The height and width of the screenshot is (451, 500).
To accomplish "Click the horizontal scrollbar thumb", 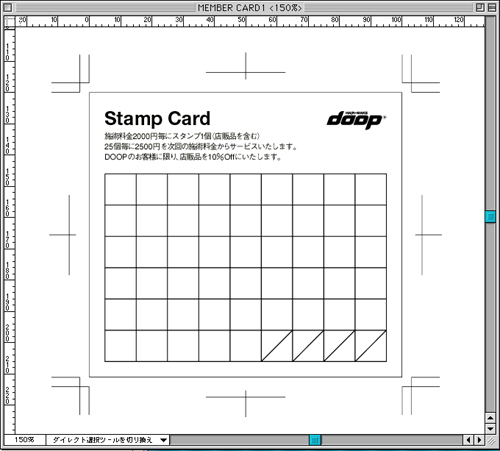I will 315,440.
